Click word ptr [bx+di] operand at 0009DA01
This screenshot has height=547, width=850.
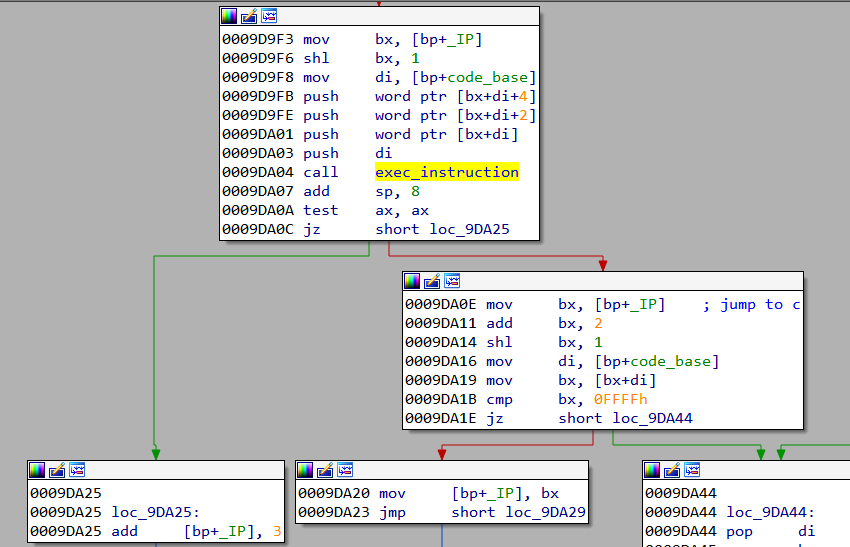pos(447,134)
